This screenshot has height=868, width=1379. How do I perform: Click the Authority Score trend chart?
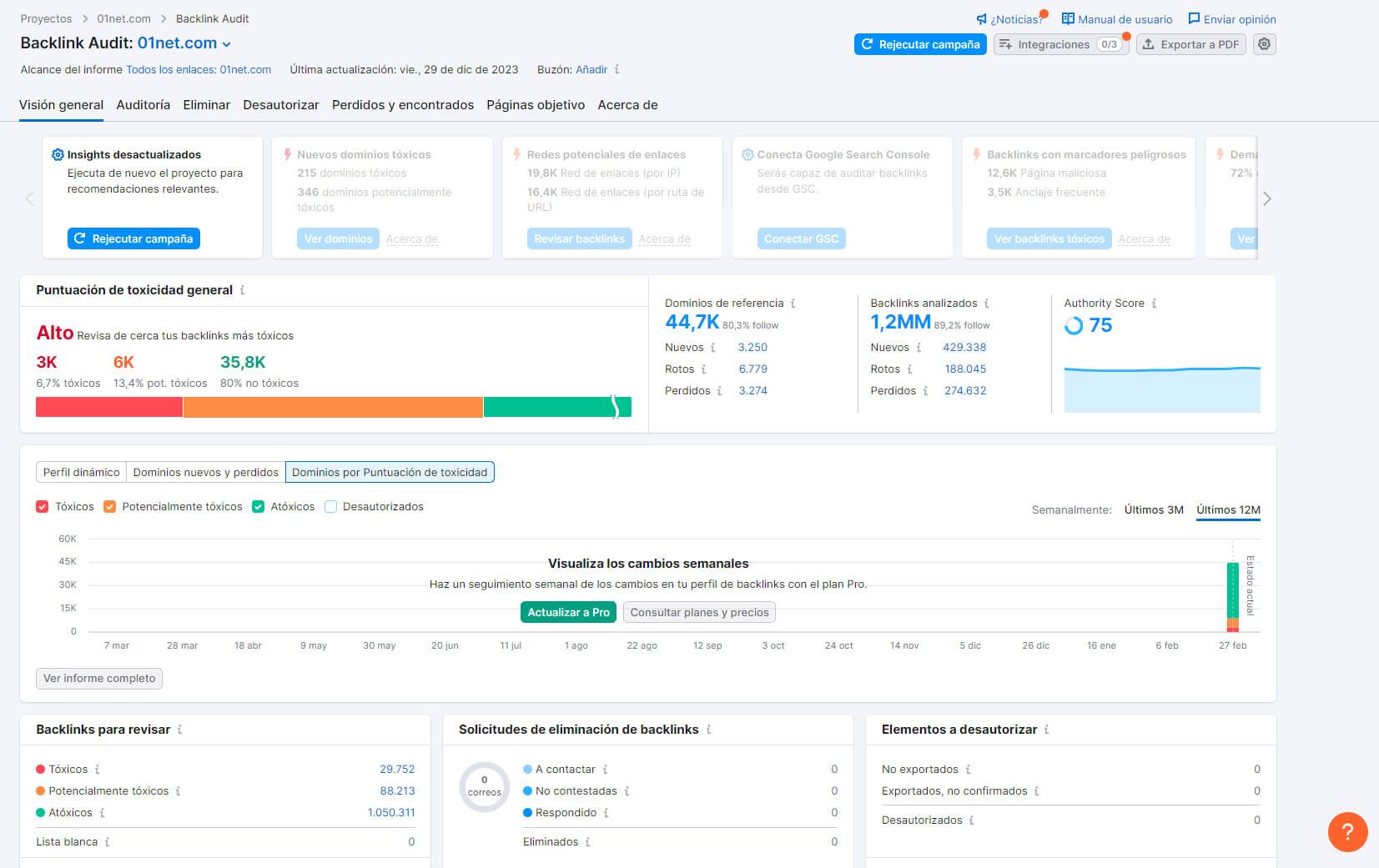pyautogui.click(x=1162, y=389)
